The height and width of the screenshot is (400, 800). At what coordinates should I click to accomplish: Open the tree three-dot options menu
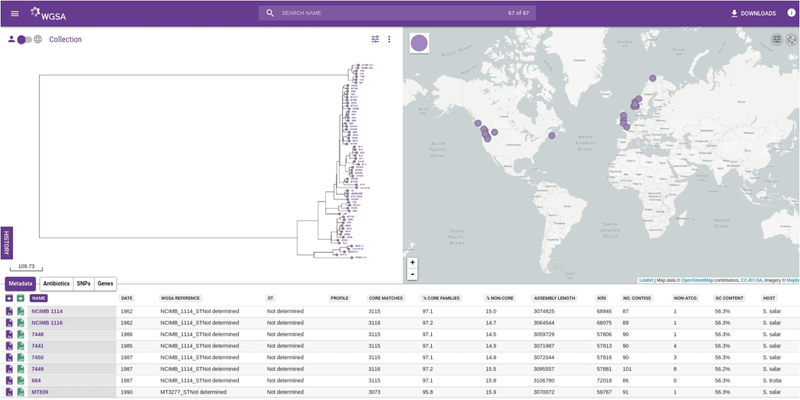tap(389, 39)
